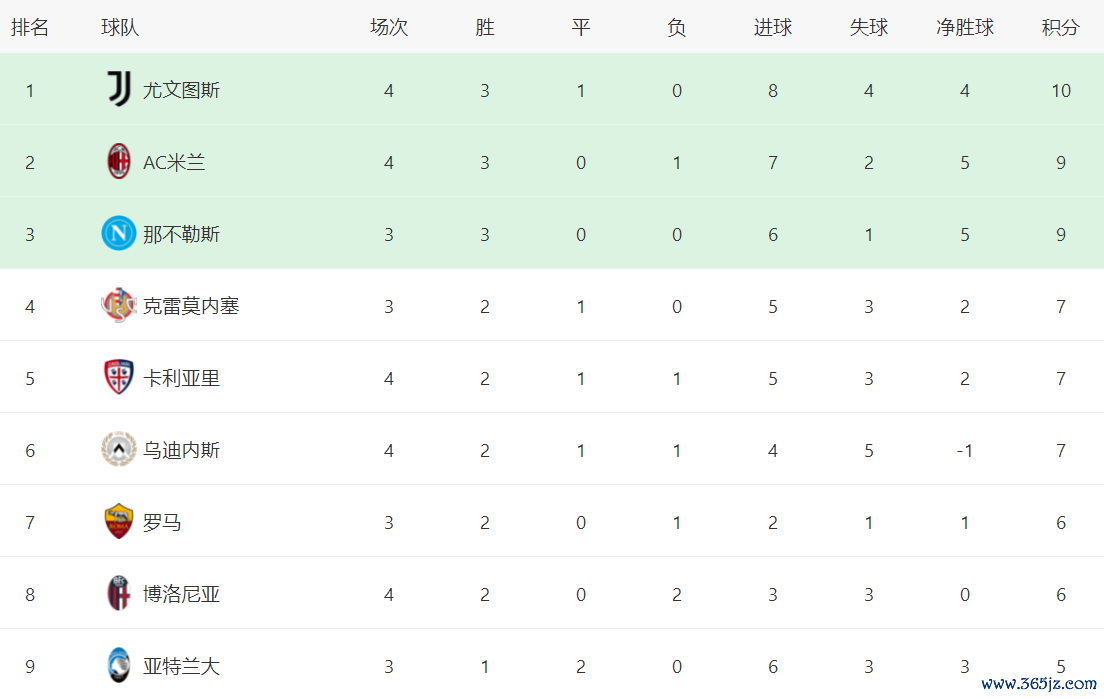This screenshot has height=699, width=1104.
Task: Click the Cremonese team crest
Action: click(119, 306)
